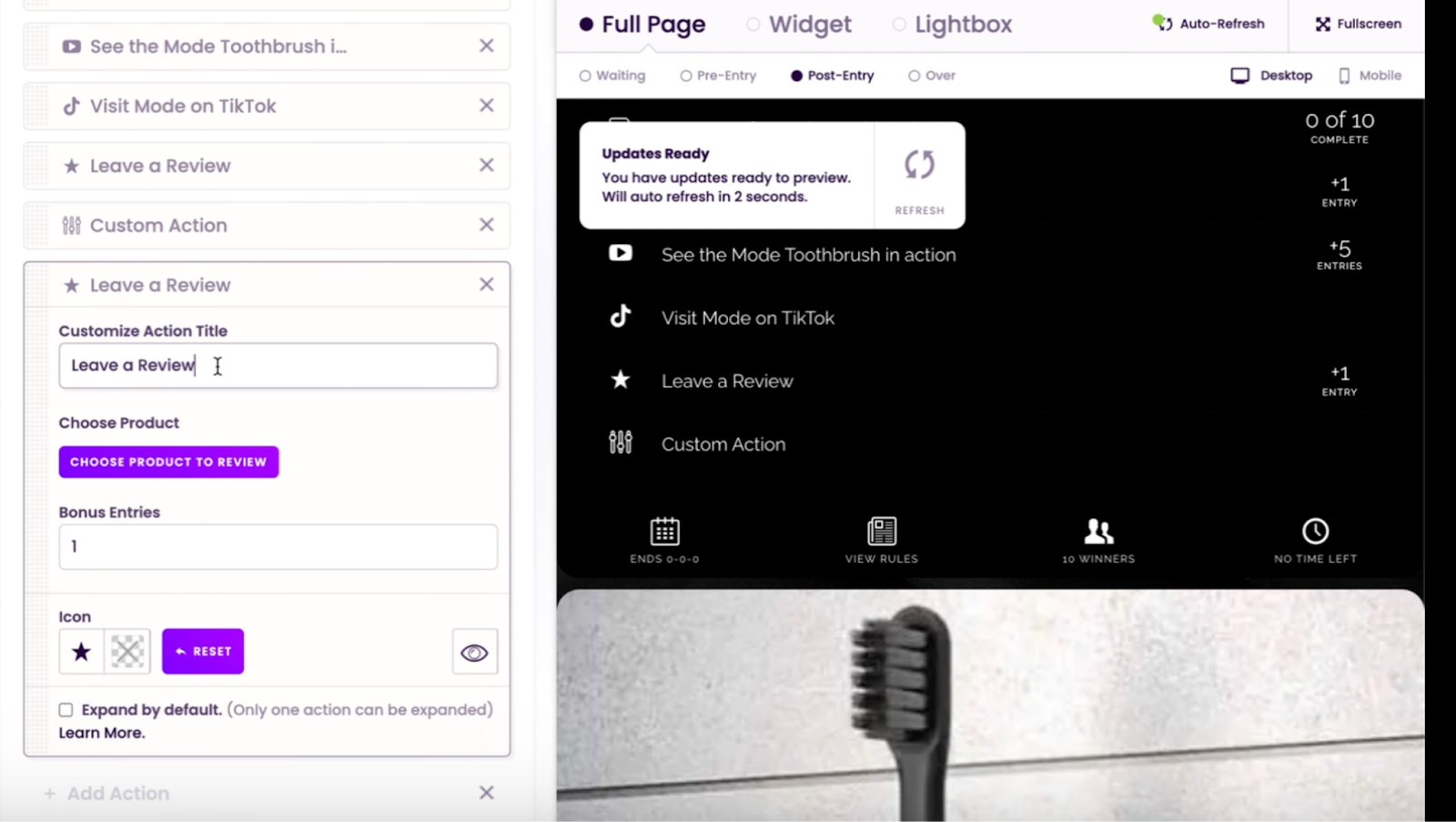
Task: Open View Rules in preview
Action: click(x=882, y=539)
